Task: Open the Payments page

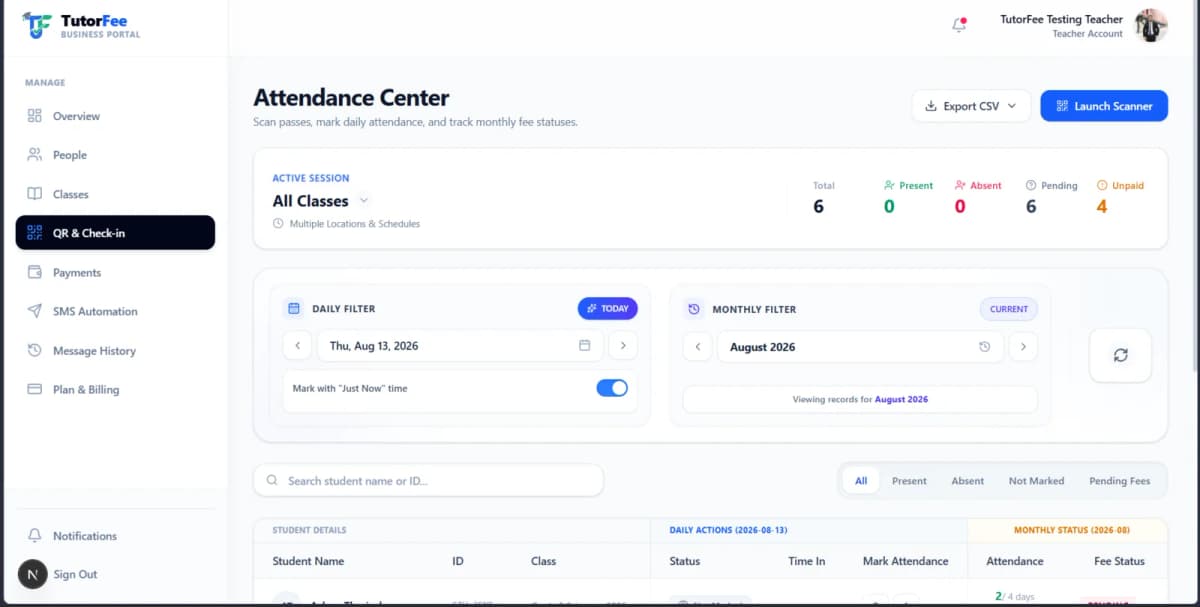Action: tap(115, 272)
